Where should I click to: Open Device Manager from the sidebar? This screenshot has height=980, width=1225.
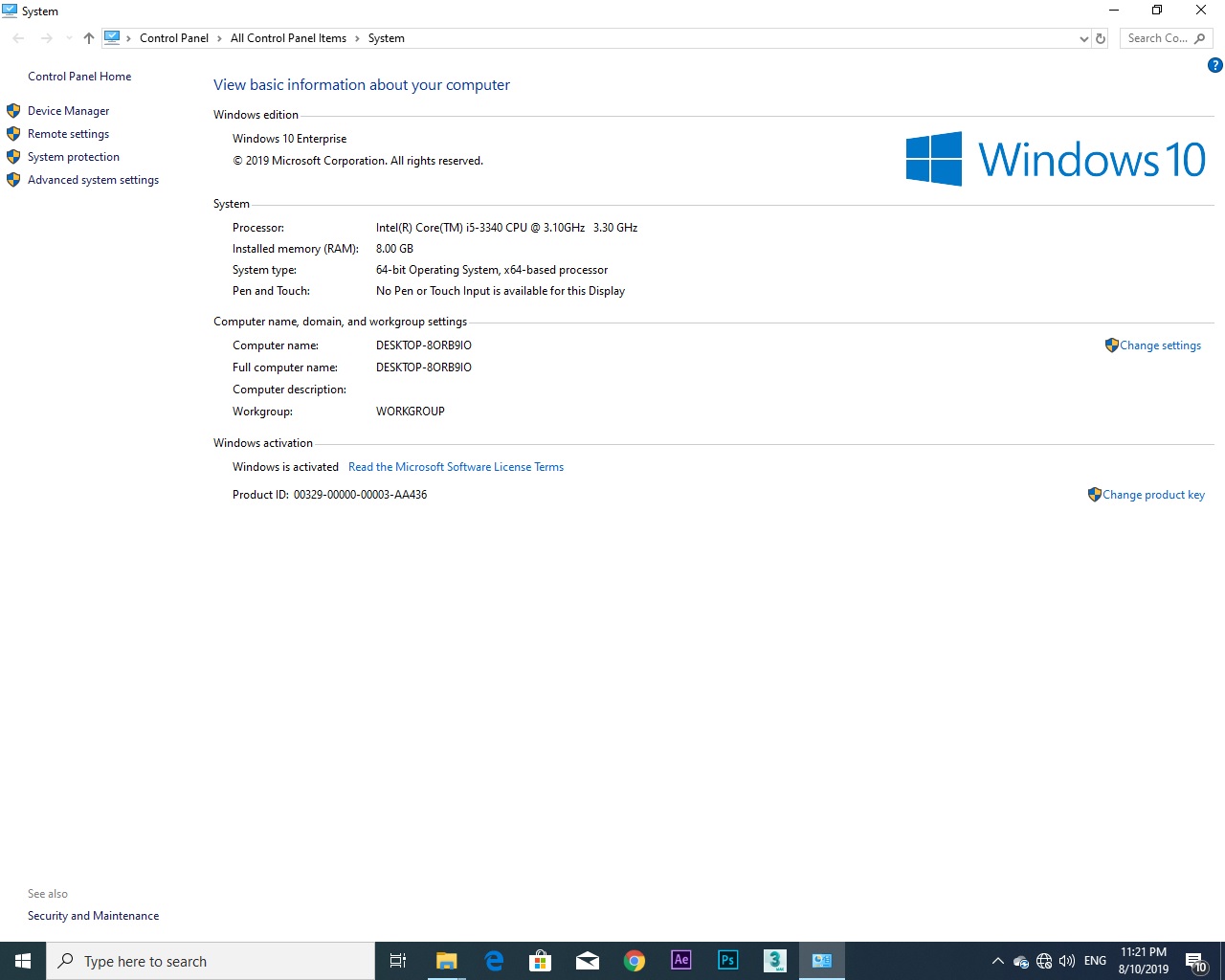68,111
